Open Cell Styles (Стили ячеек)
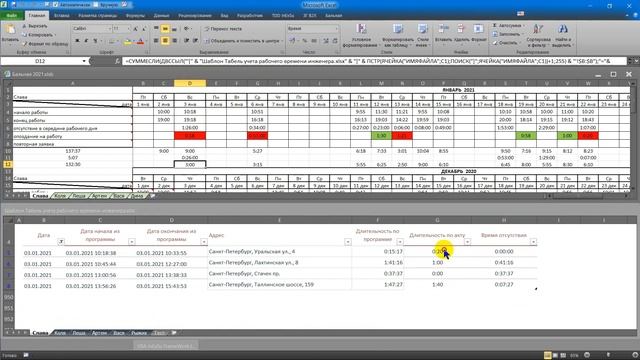The height and width of the screenshot is (360, 640). [x=423, y=36]
